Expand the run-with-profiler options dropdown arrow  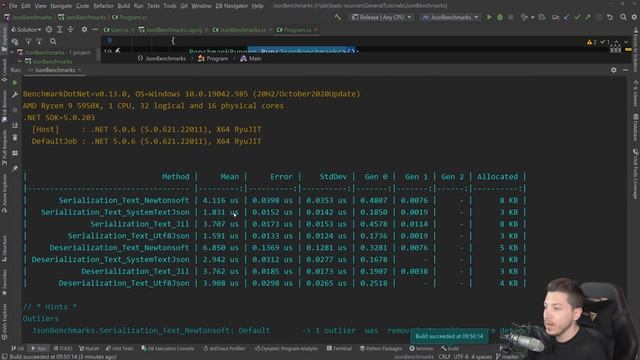tap(533, 18)
